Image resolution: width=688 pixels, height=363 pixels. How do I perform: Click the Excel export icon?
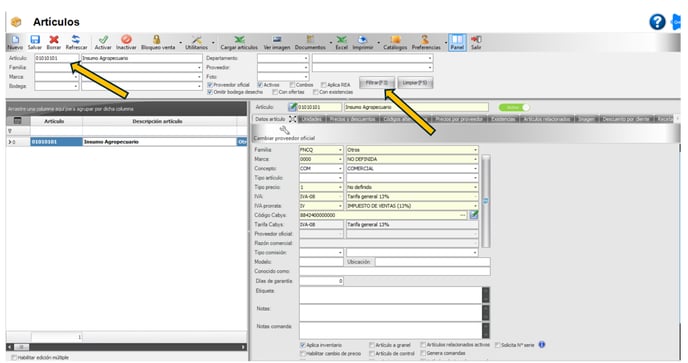[x=341, y=40]
